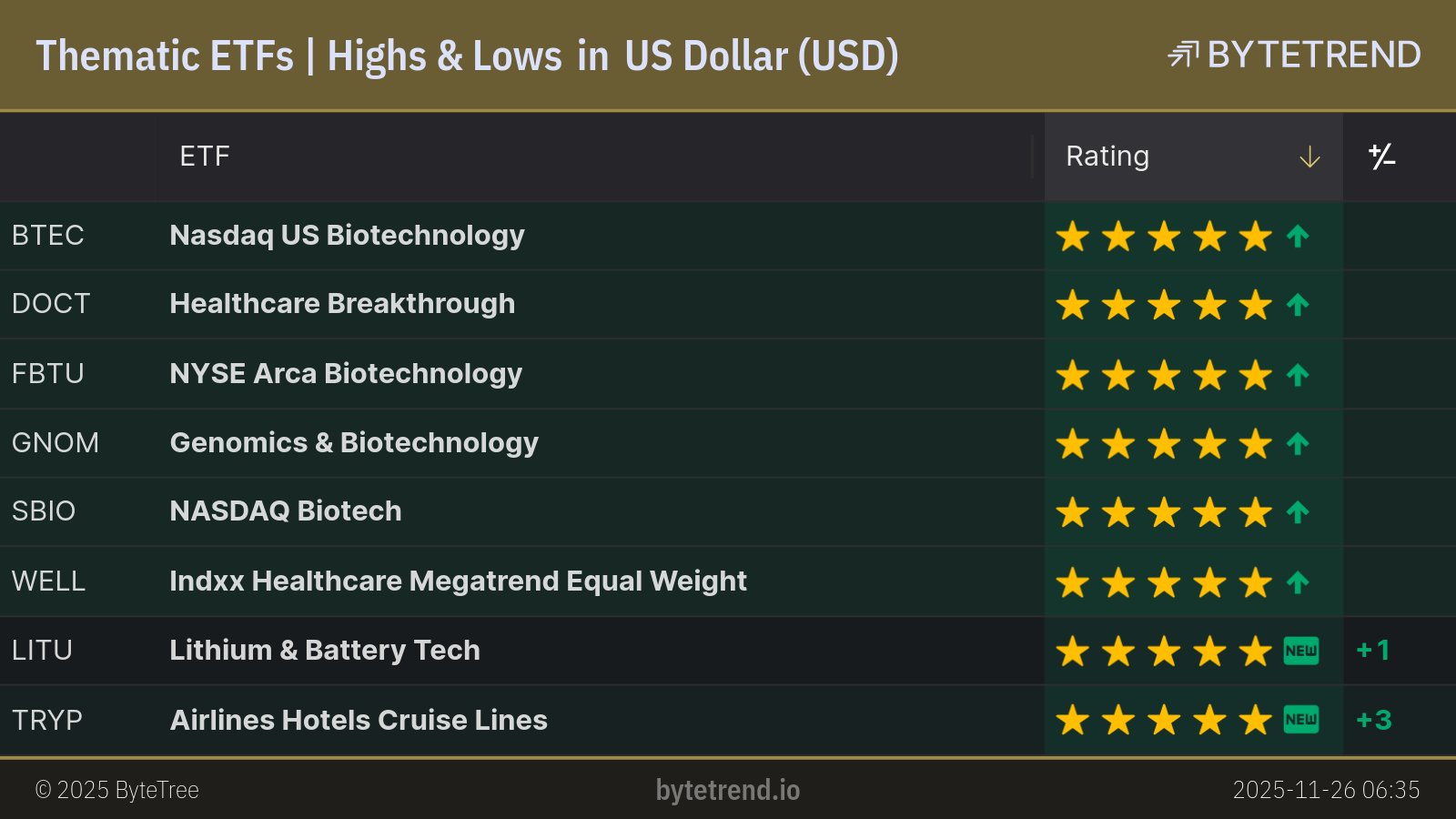
Task: Click Lithium & Battery Tech row name
Action: (x=325, y=651)
